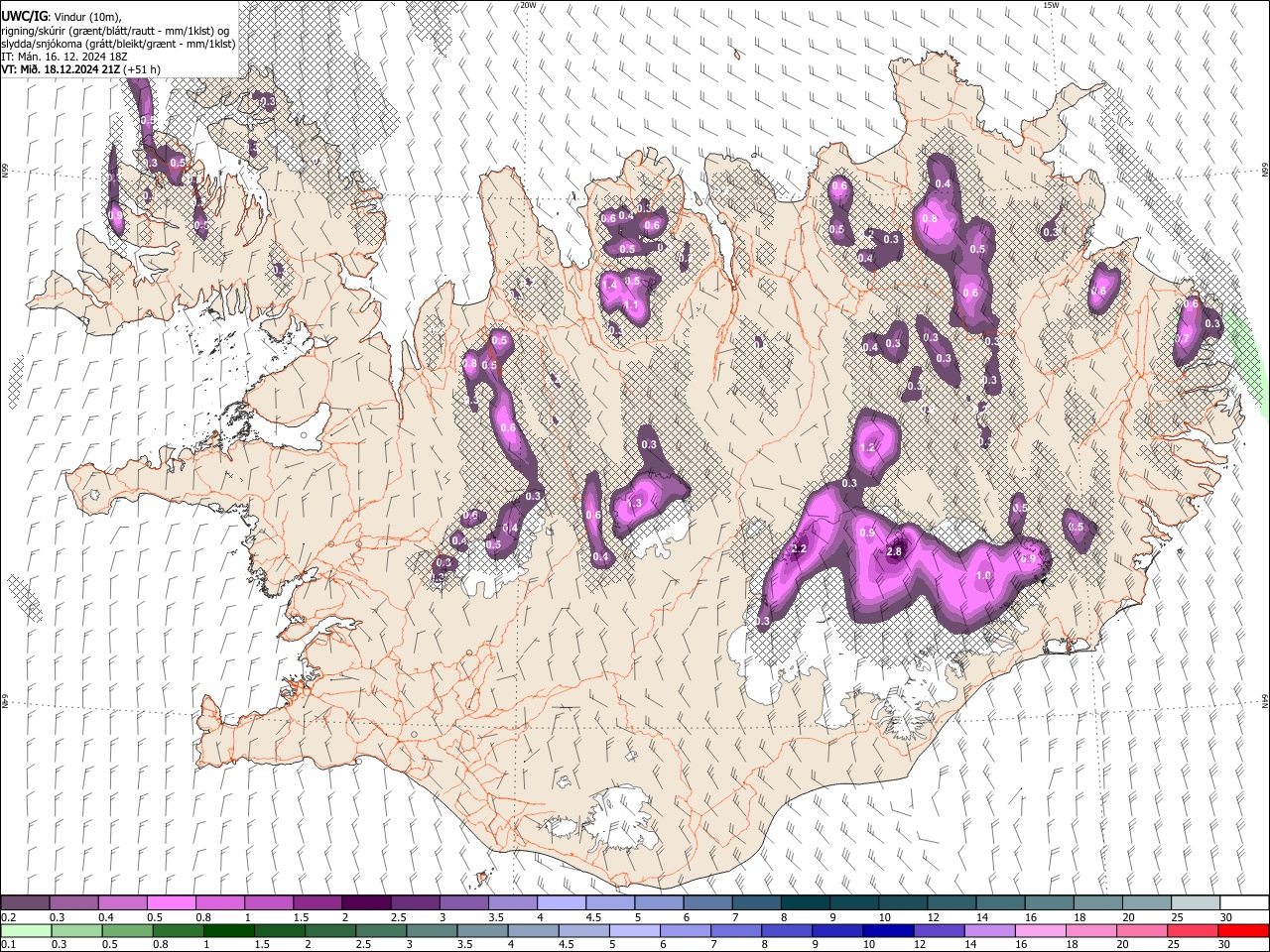Pick the 2.5 swatch on the rain scale
This screenshot has width=1270, height=952.
click(380, 930)
